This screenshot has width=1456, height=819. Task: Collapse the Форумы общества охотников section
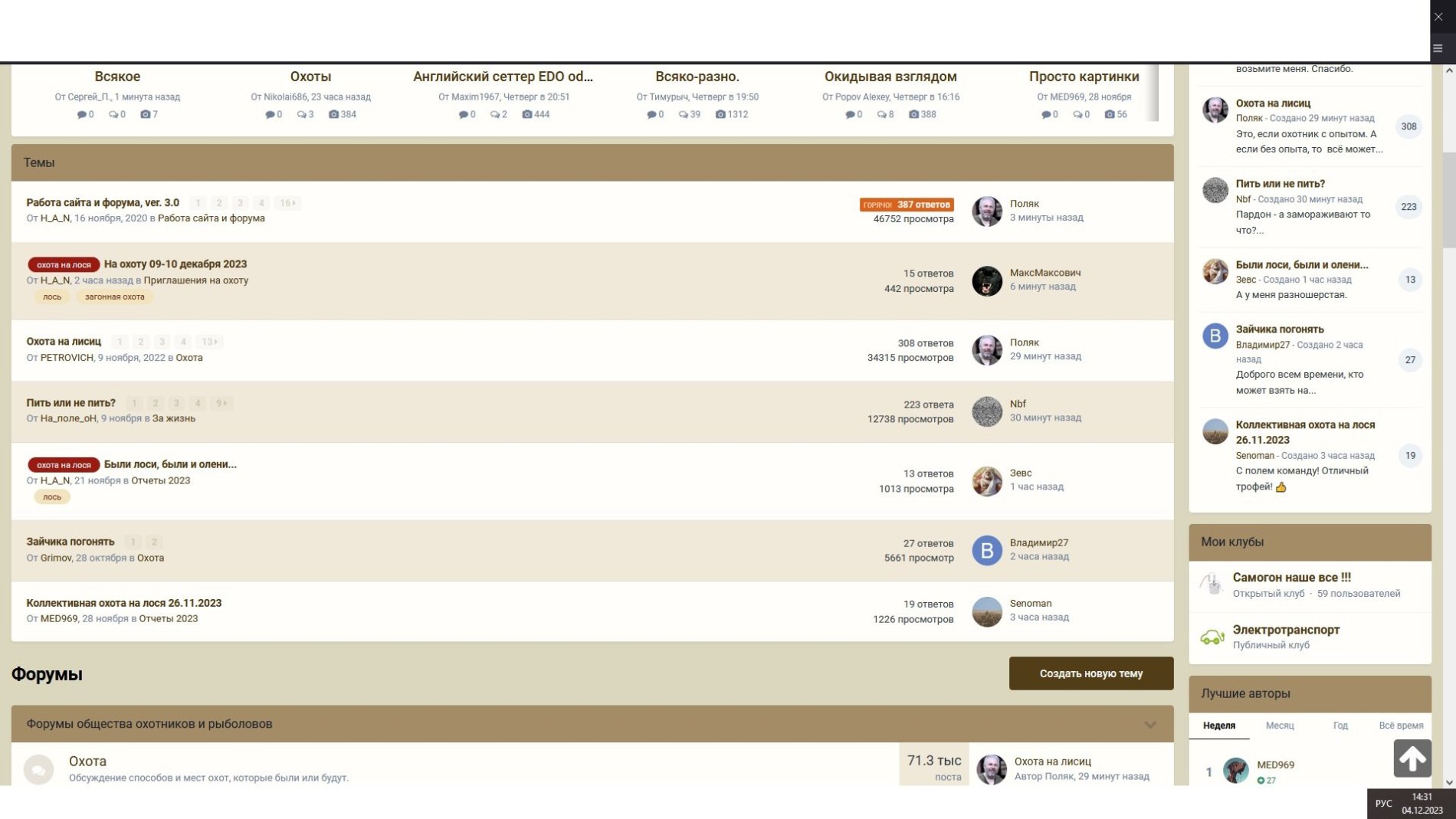[1149, 725]
